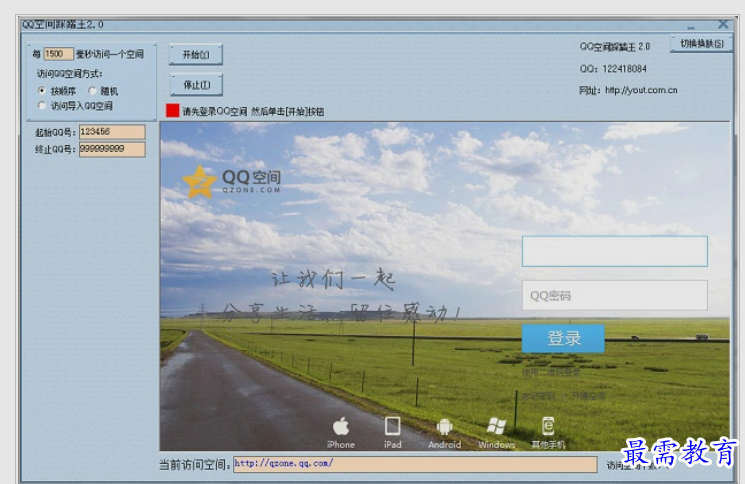The height and width of the screenshot is (484, 745).
Task: Click the blue 登录 login button
Action: 563,338
